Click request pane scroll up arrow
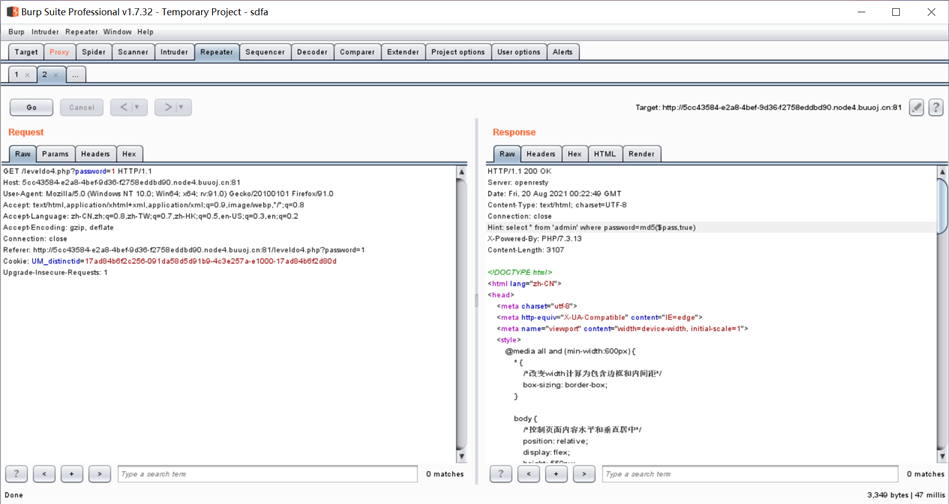The image size is (949, 504). pyautogui.click(x=462, y=172)
